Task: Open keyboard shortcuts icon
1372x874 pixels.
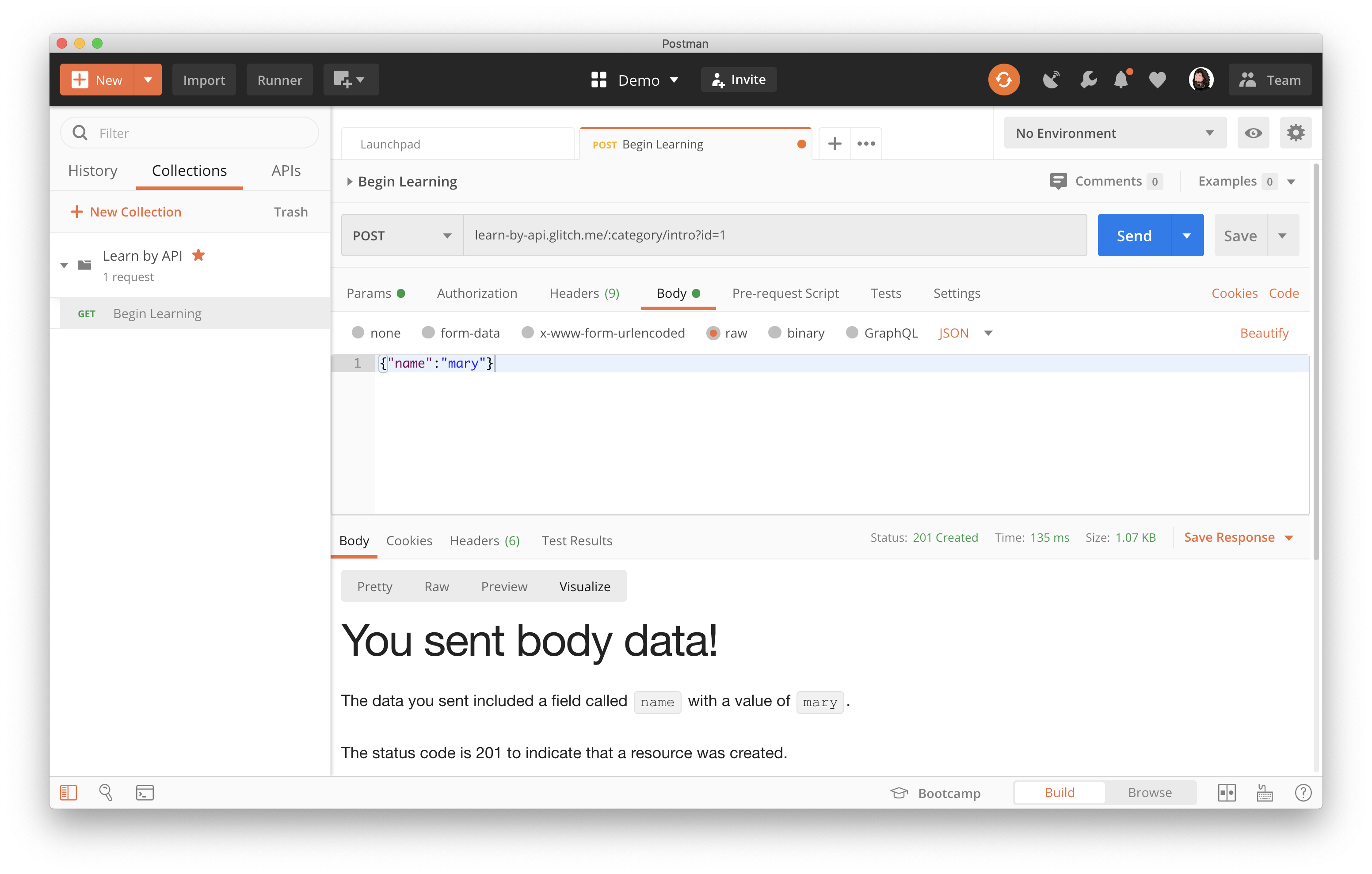Action: click(x=1265, y=793)
